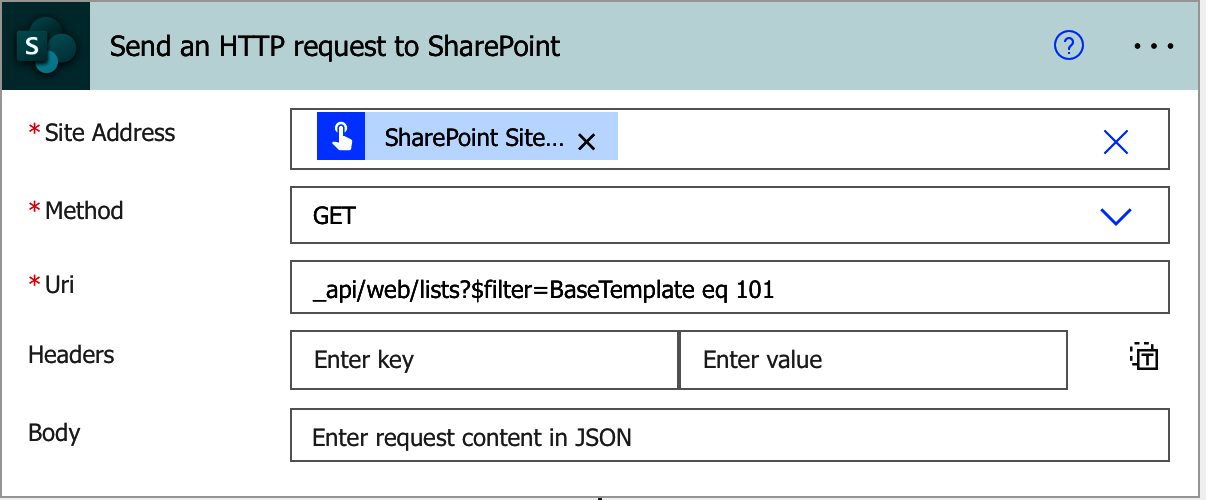
Task: Select the SharePoint Site dynamic token
Action: (x=467, y=137)
